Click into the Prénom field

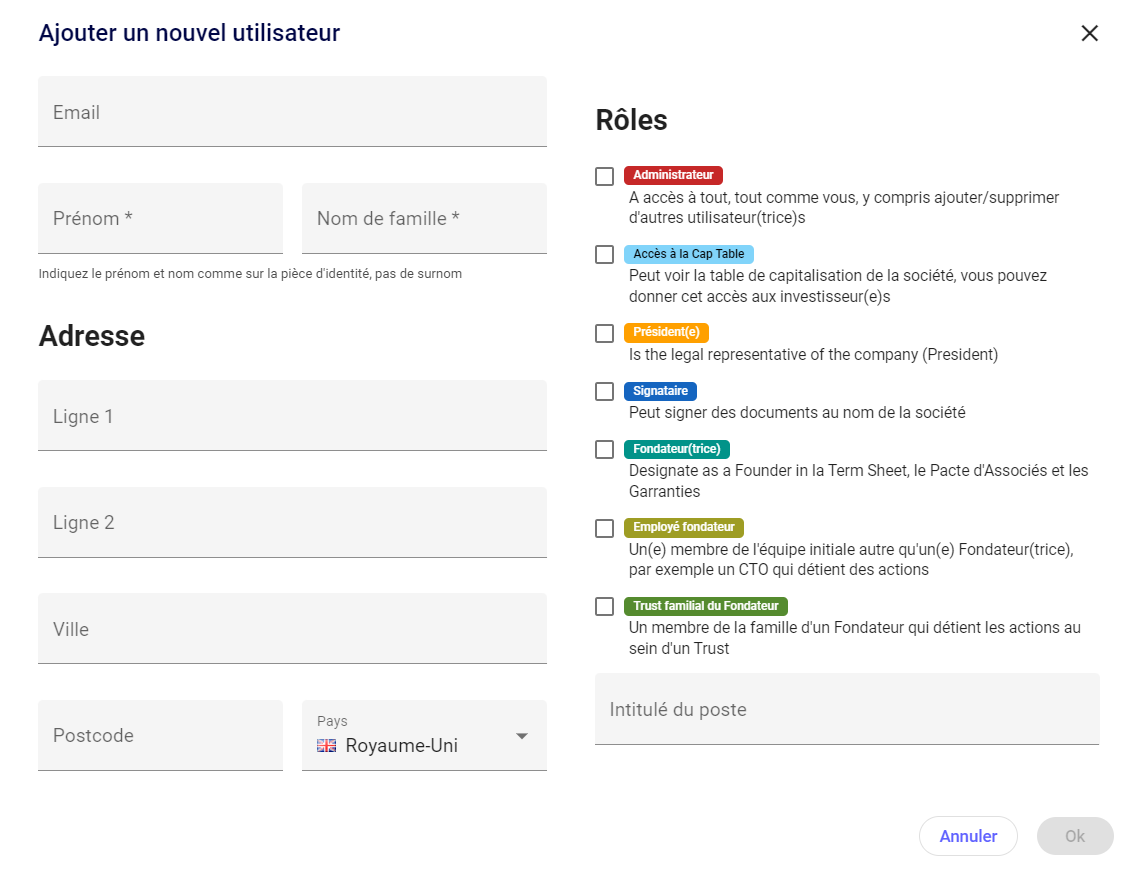click(x=160, y=218)
